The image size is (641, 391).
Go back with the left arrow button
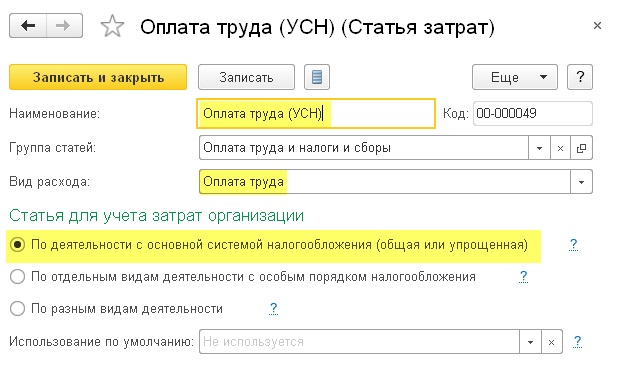pyautogui.click(x=28, y=26)
